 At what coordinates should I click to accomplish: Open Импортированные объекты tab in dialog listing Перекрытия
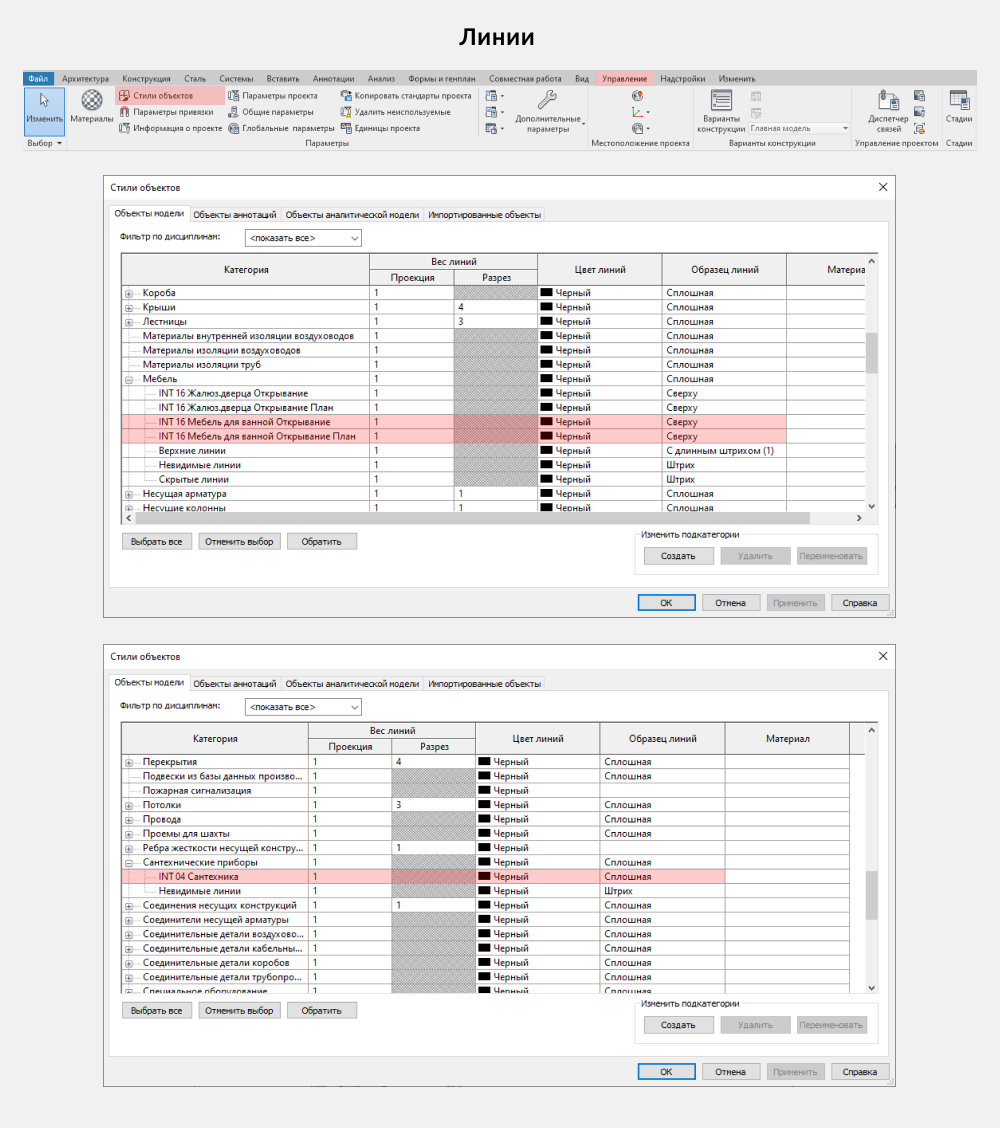coord(484,683)
